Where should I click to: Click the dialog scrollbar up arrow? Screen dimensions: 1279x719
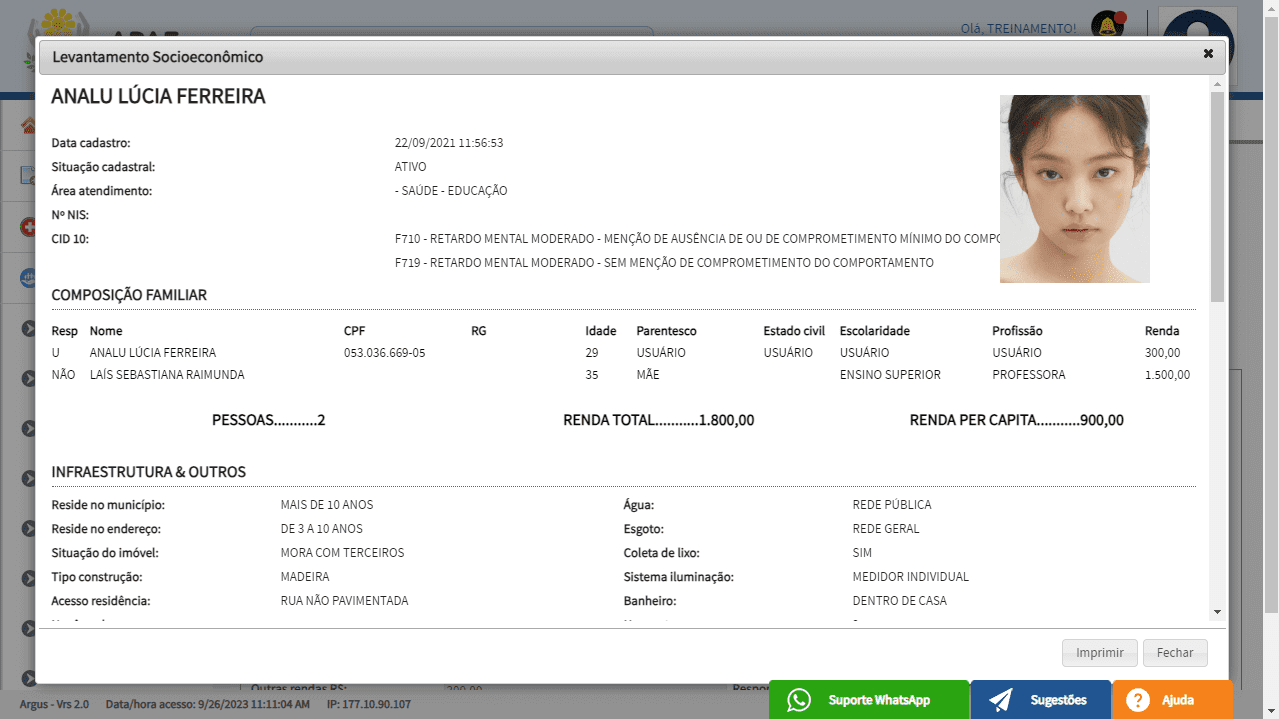click(1217, 84)
